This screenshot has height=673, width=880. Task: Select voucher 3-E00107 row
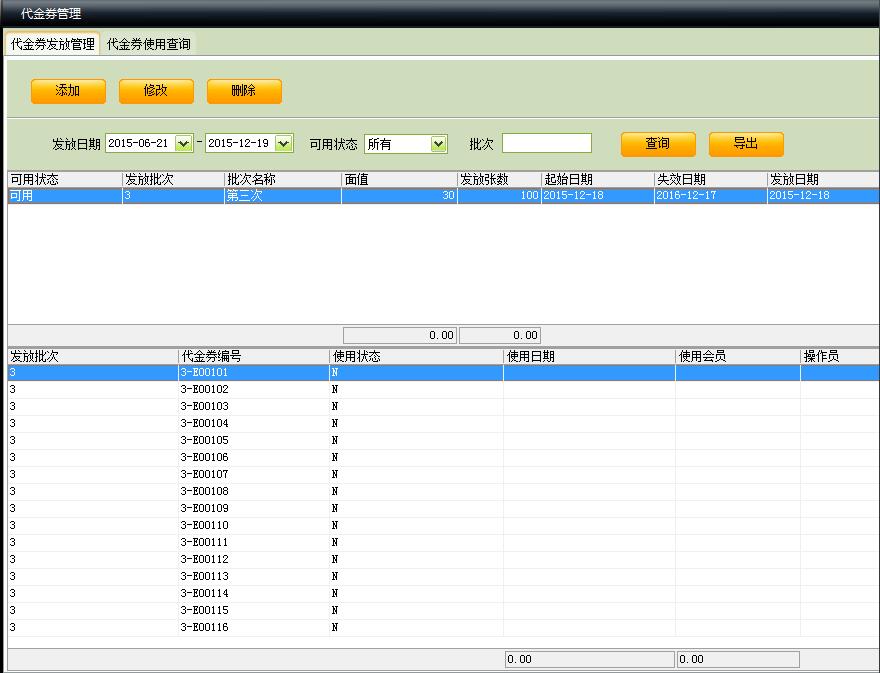pyautogui.click(x=443, y=474)
